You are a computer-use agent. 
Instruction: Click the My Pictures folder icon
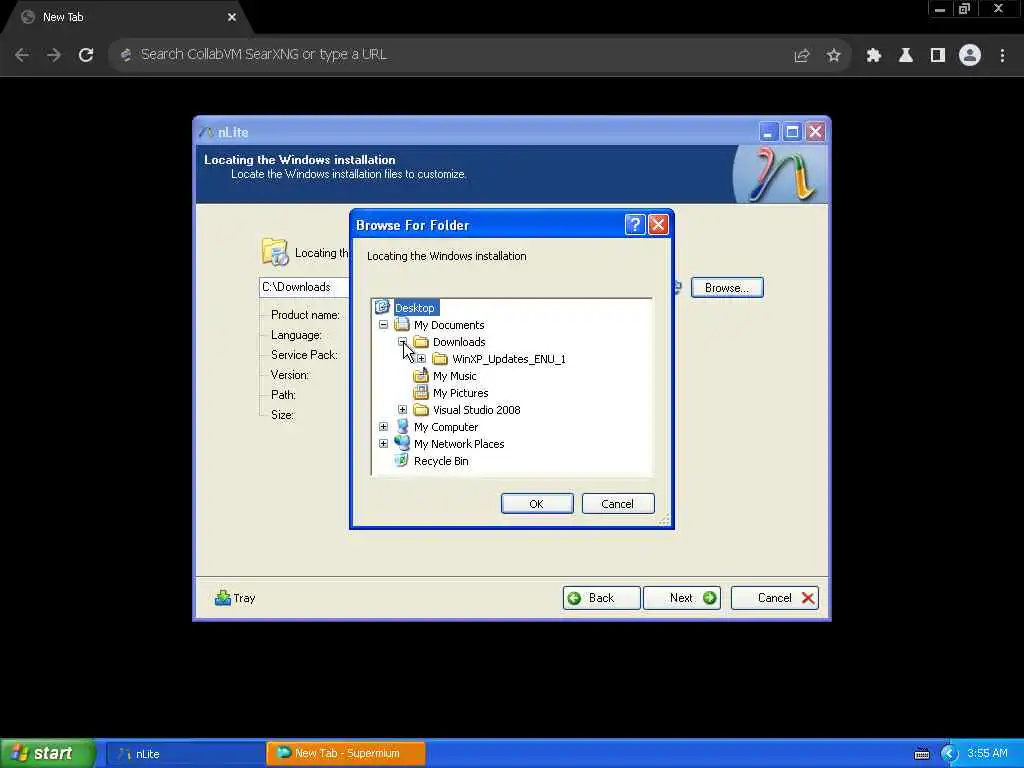pyautogui.click(x=421, y=392)
